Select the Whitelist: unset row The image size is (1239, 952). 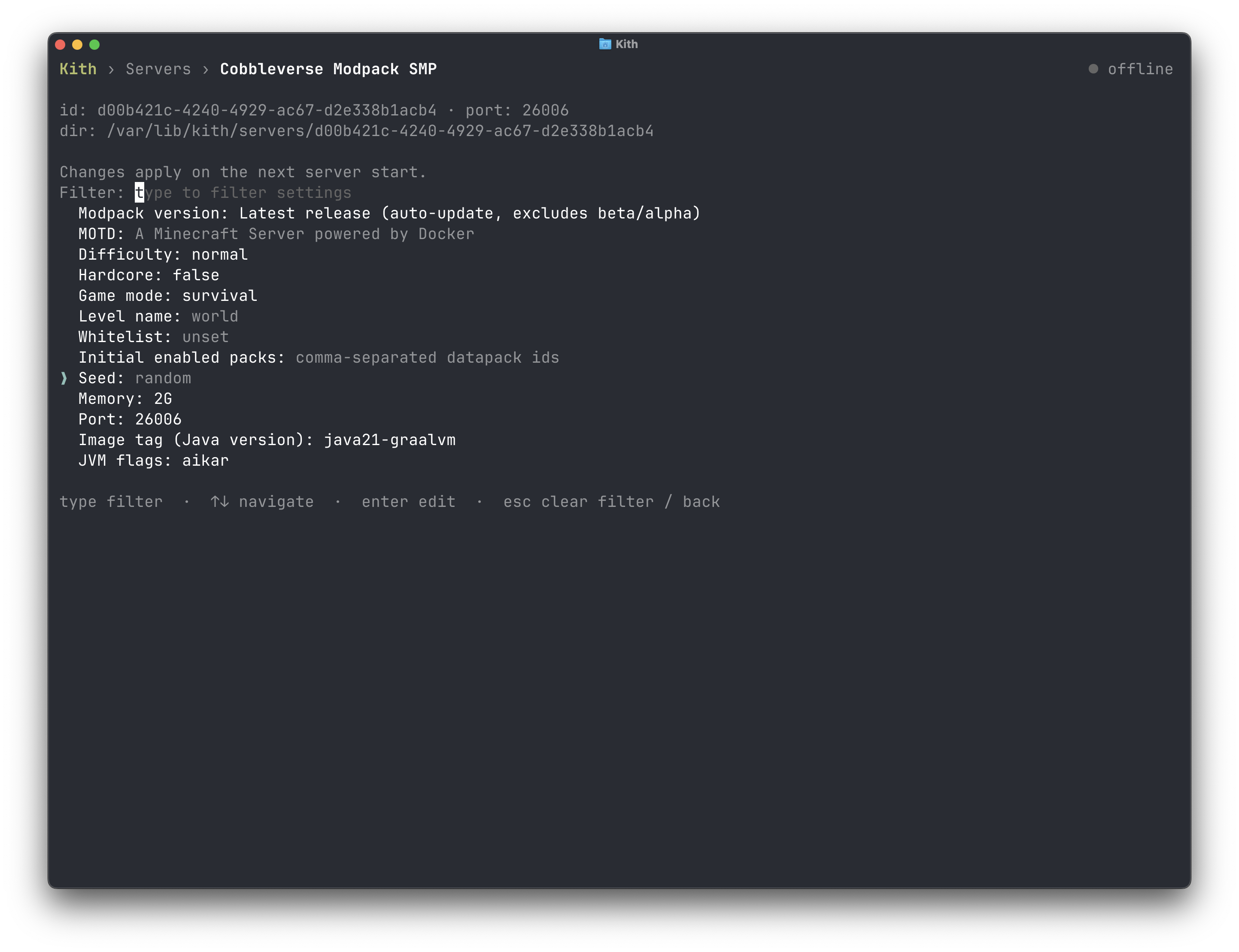154,337
